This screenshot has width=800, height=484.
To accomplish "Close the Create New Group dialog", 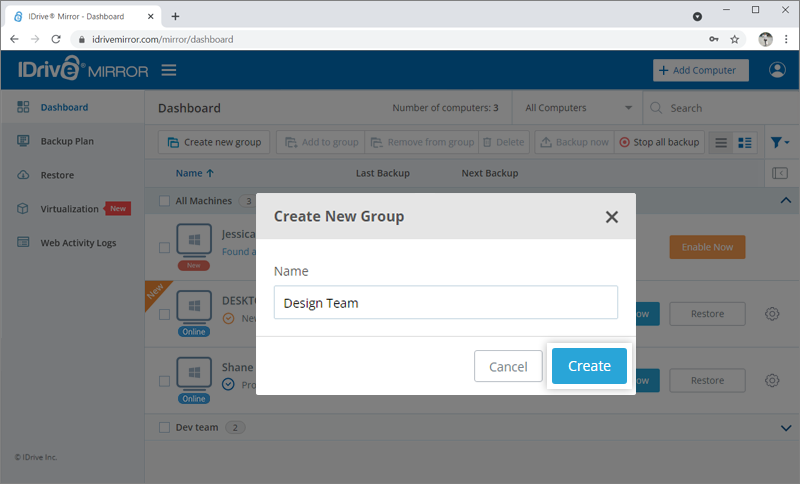I will coord(612,217).
